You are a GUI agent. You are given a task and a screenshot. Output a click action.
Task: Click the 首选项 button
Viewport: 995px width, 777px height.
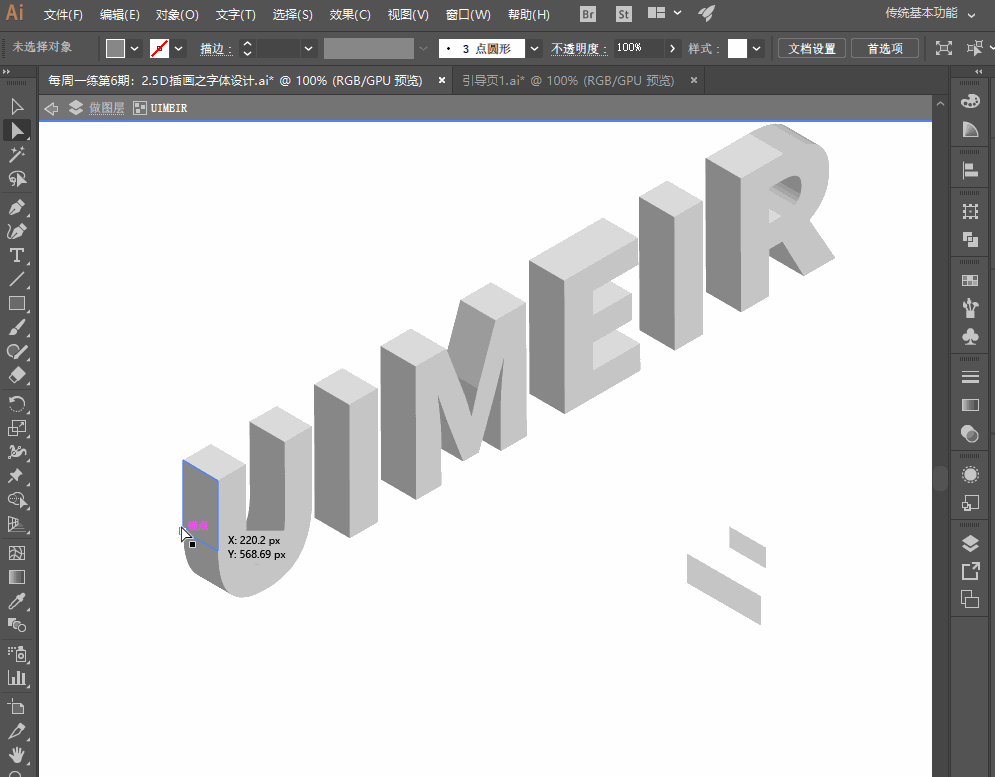tap(885, 48)
